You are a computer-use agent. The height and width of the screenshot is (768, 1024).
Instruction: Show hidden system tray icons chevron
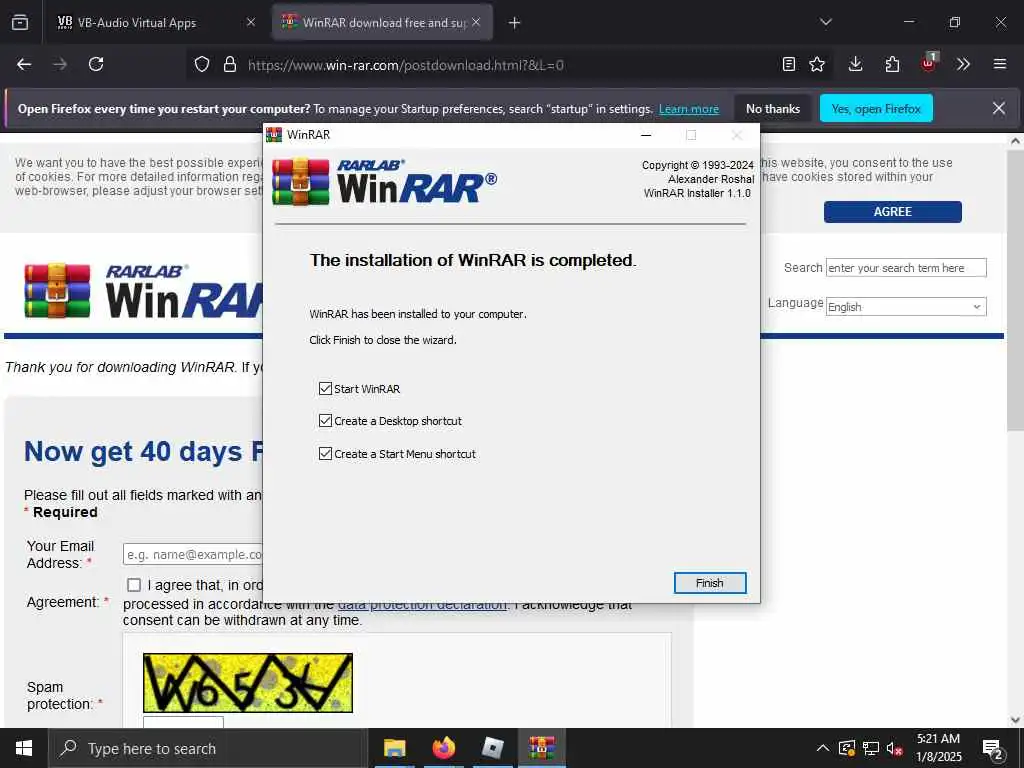823,748
